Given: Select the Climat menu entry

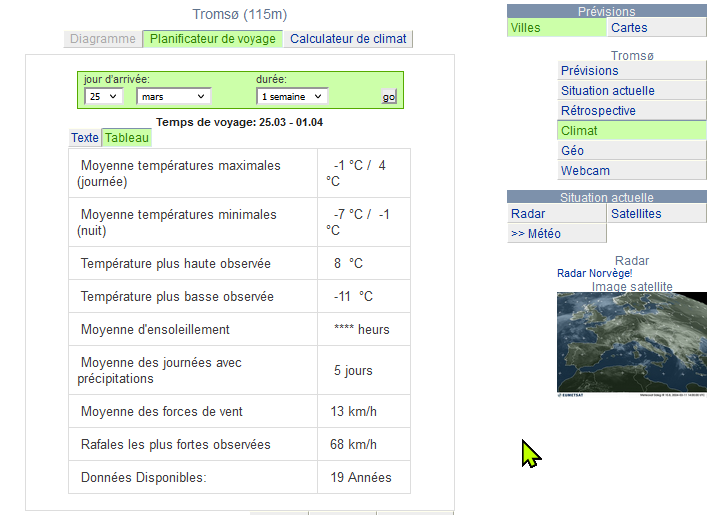Looking at the screenshot, I should click(632, 131).
